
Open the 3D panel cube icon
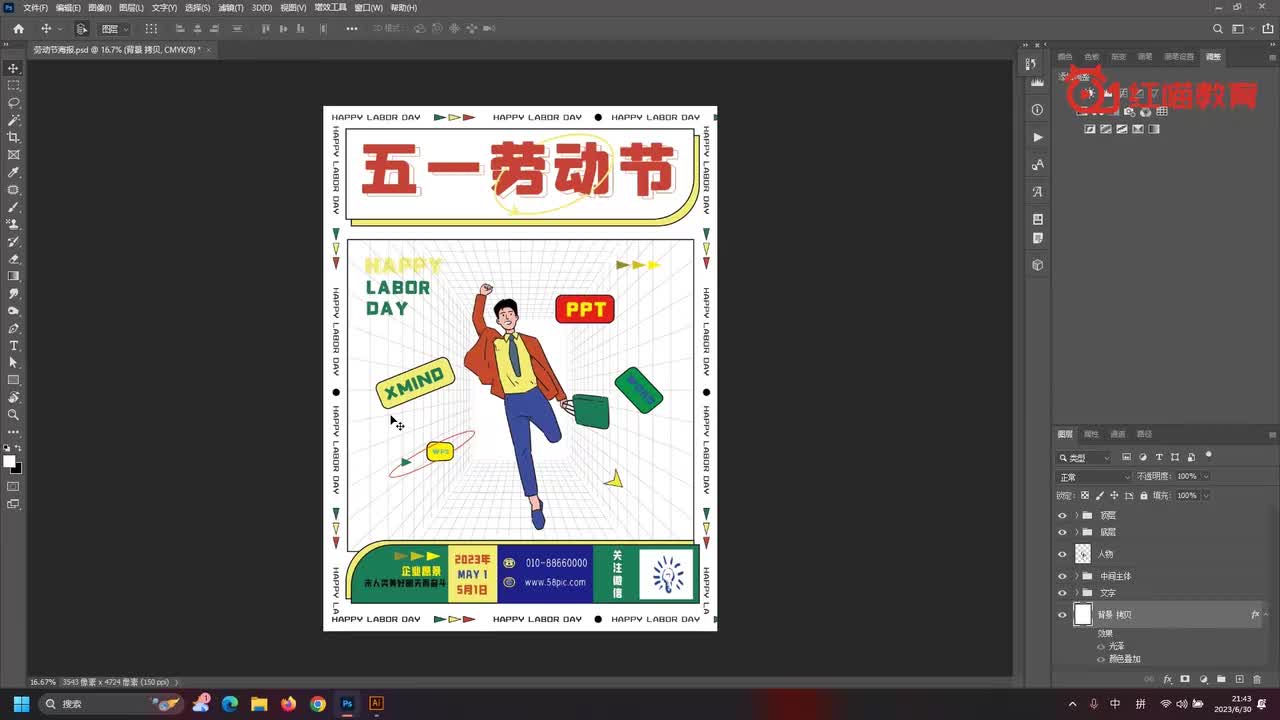1037,265
